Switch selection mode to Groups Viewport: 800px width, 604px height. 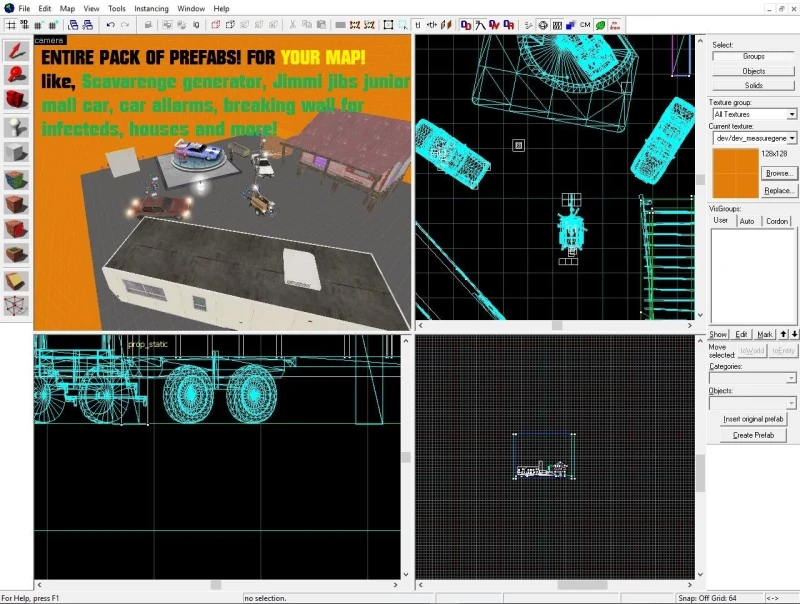pos(753,57)
